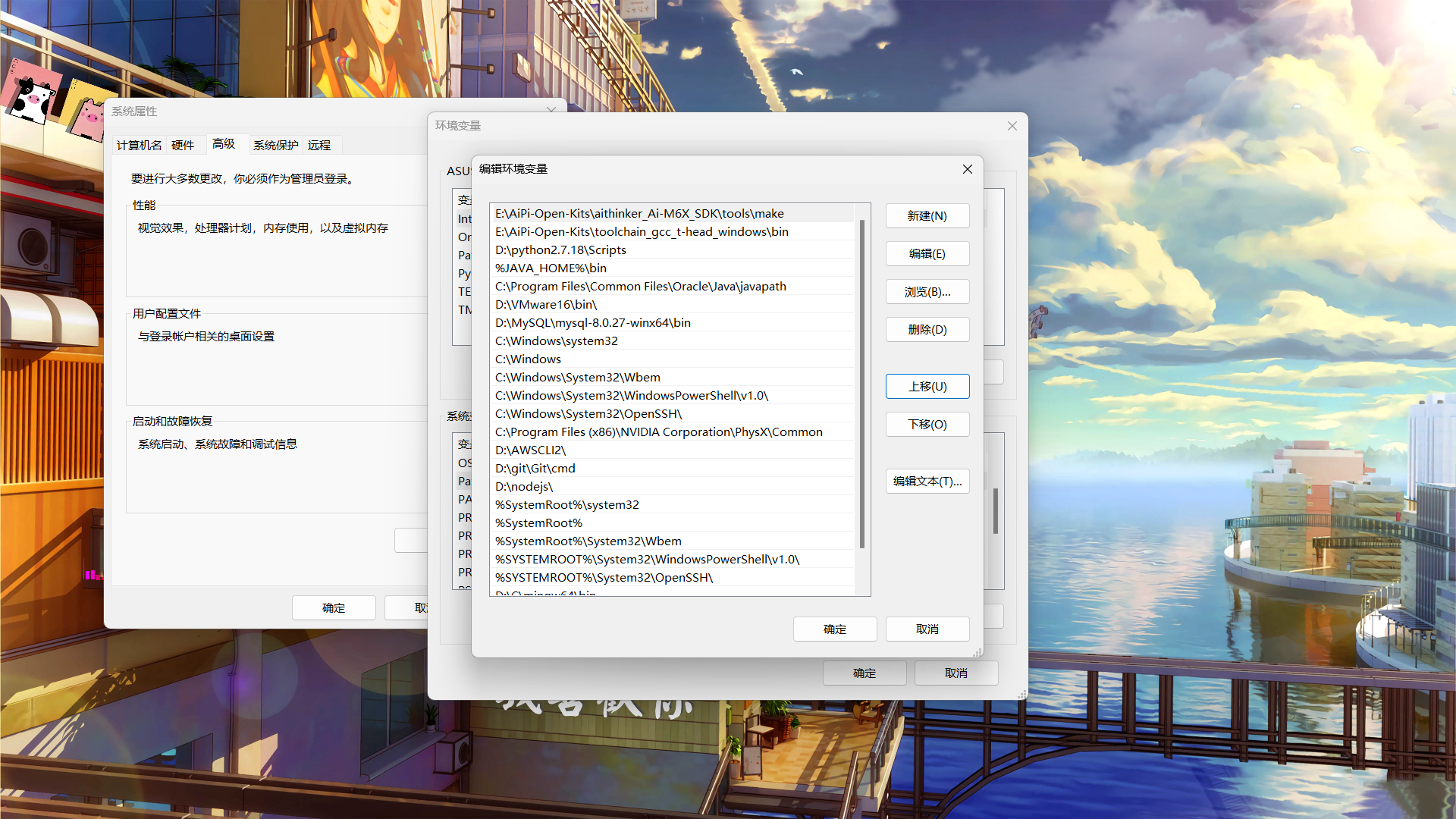Select the Oracle\Java\javapath entry
The image size is (1456, 819).
(672, 287)
